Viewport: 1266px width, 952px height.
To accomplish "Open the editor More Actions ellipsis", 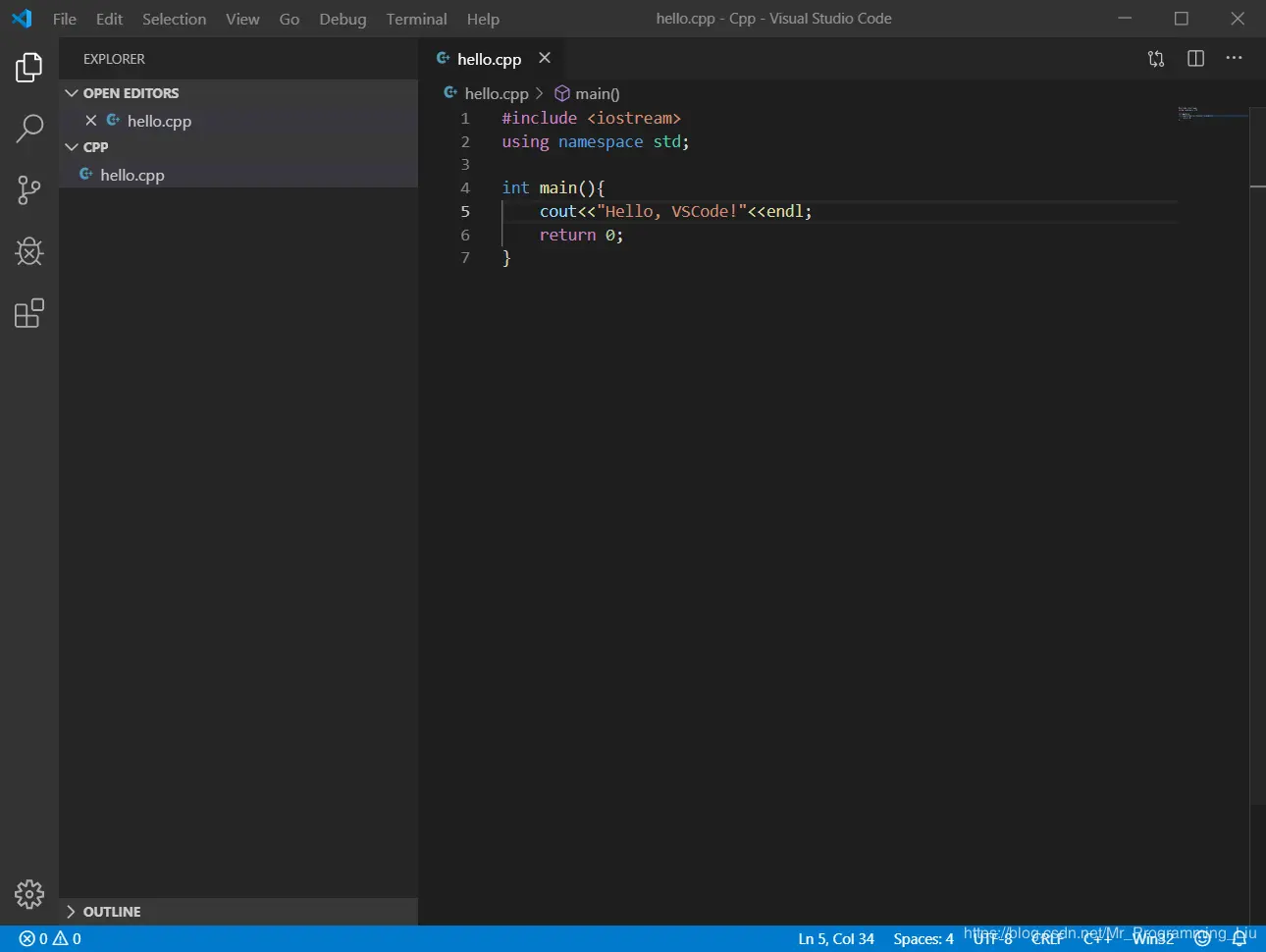I will click(1234, 58).
